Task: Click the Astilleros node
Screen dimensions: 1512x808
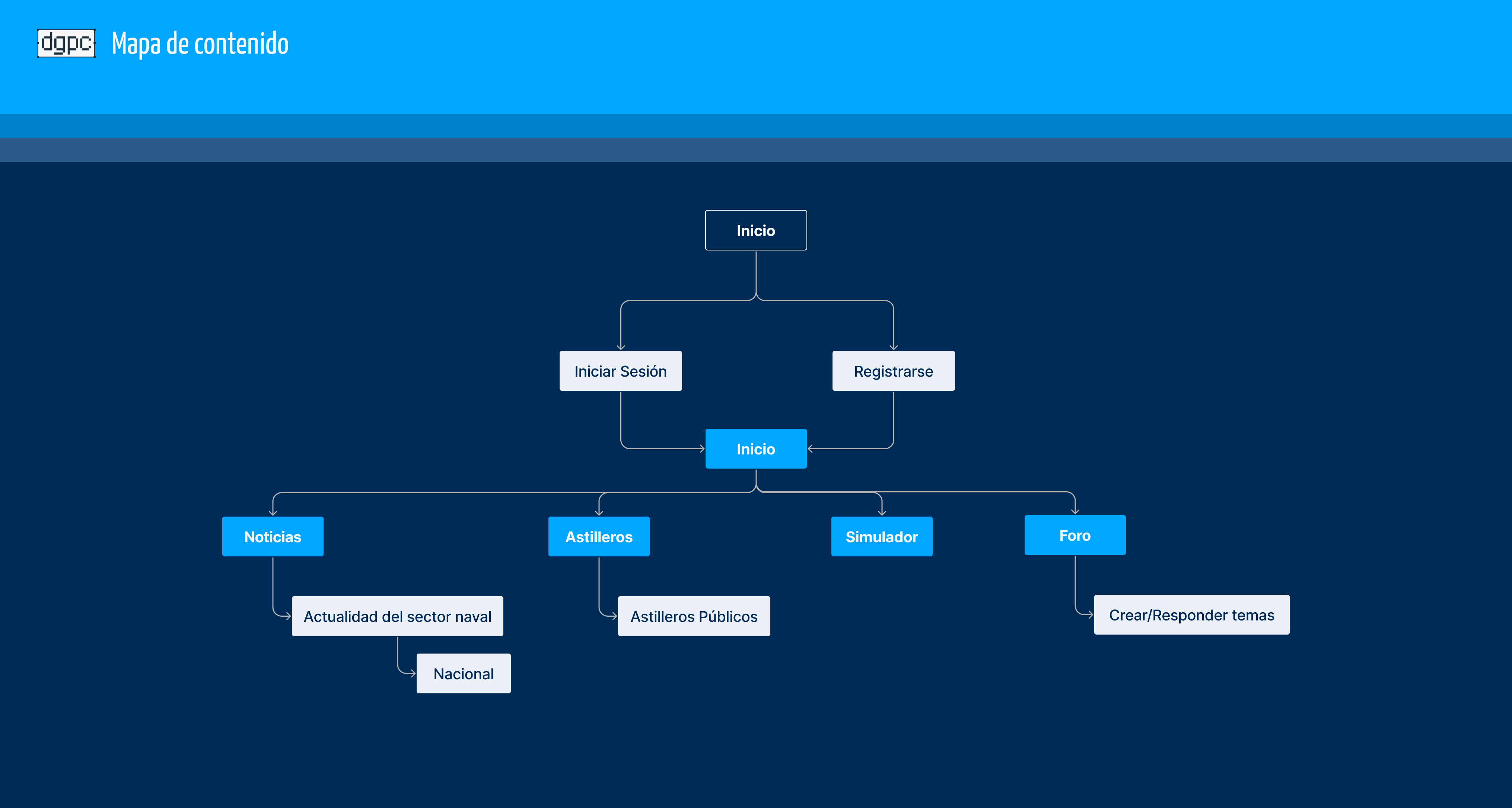Action: pos(599,536)
